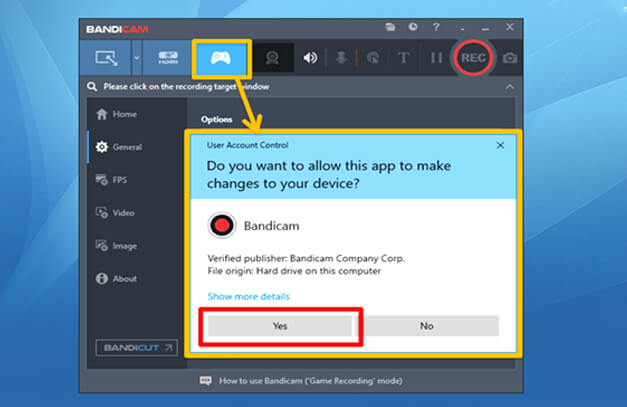This screenshot has width=627, height=407.
Task: Click the text overlay T icon
Action: [x=403, y=58]
